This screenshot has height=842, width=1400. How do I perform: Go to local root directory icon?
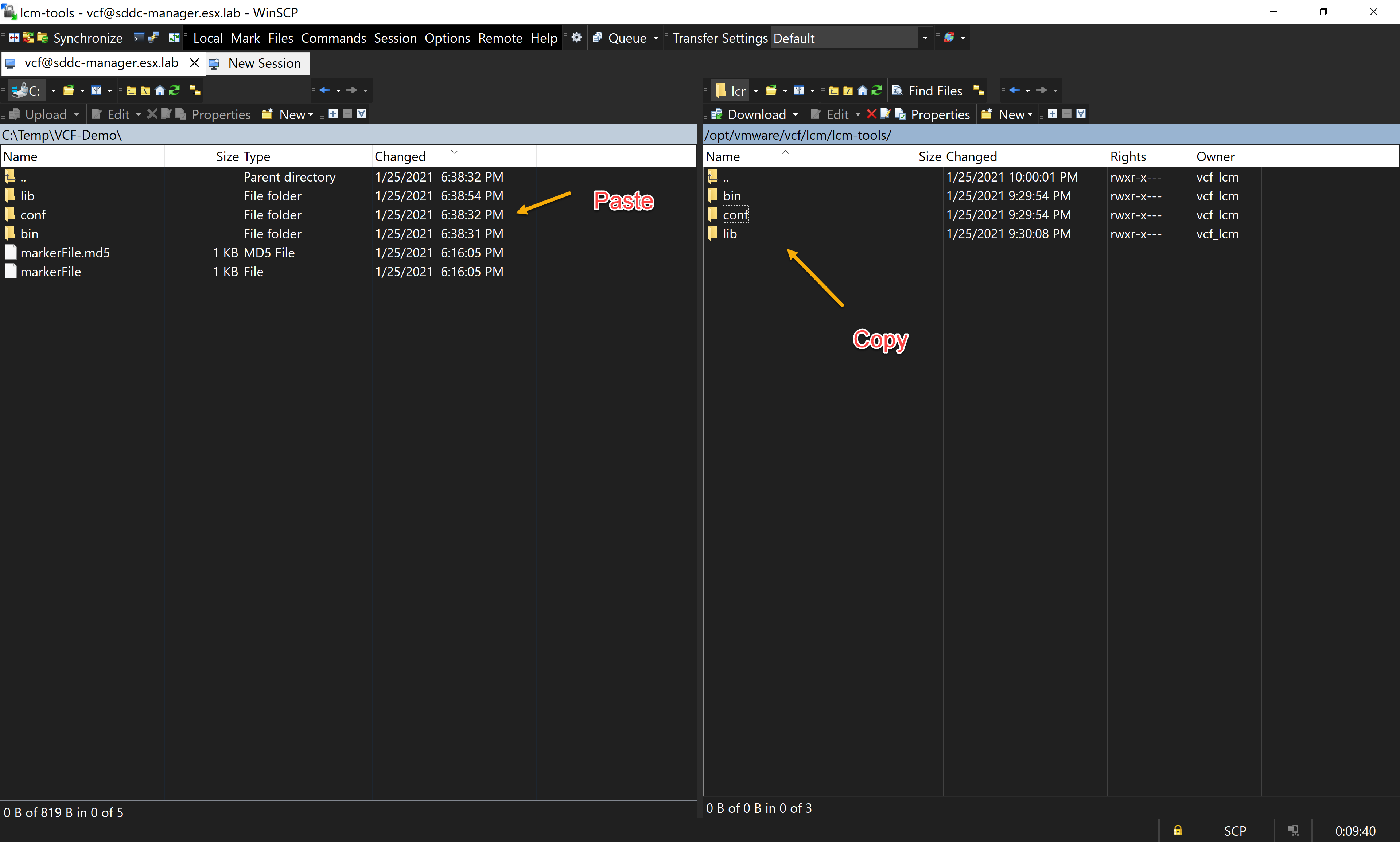[145, 91]
